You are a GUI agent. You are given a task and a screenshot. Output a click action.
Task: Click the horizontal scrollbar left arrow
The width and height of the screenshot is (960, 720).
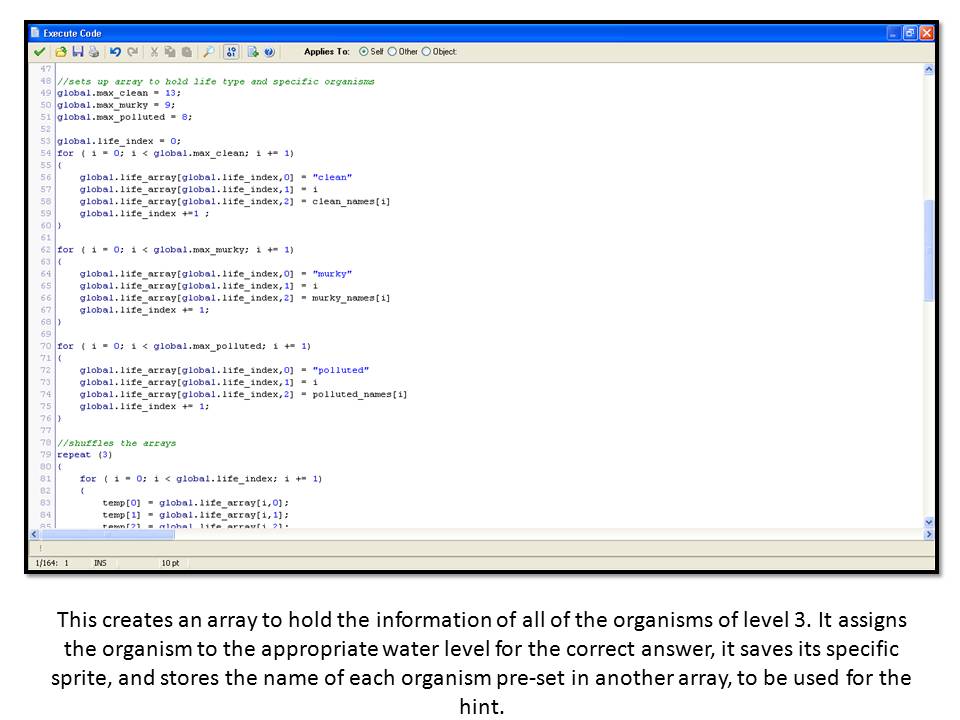34,534
